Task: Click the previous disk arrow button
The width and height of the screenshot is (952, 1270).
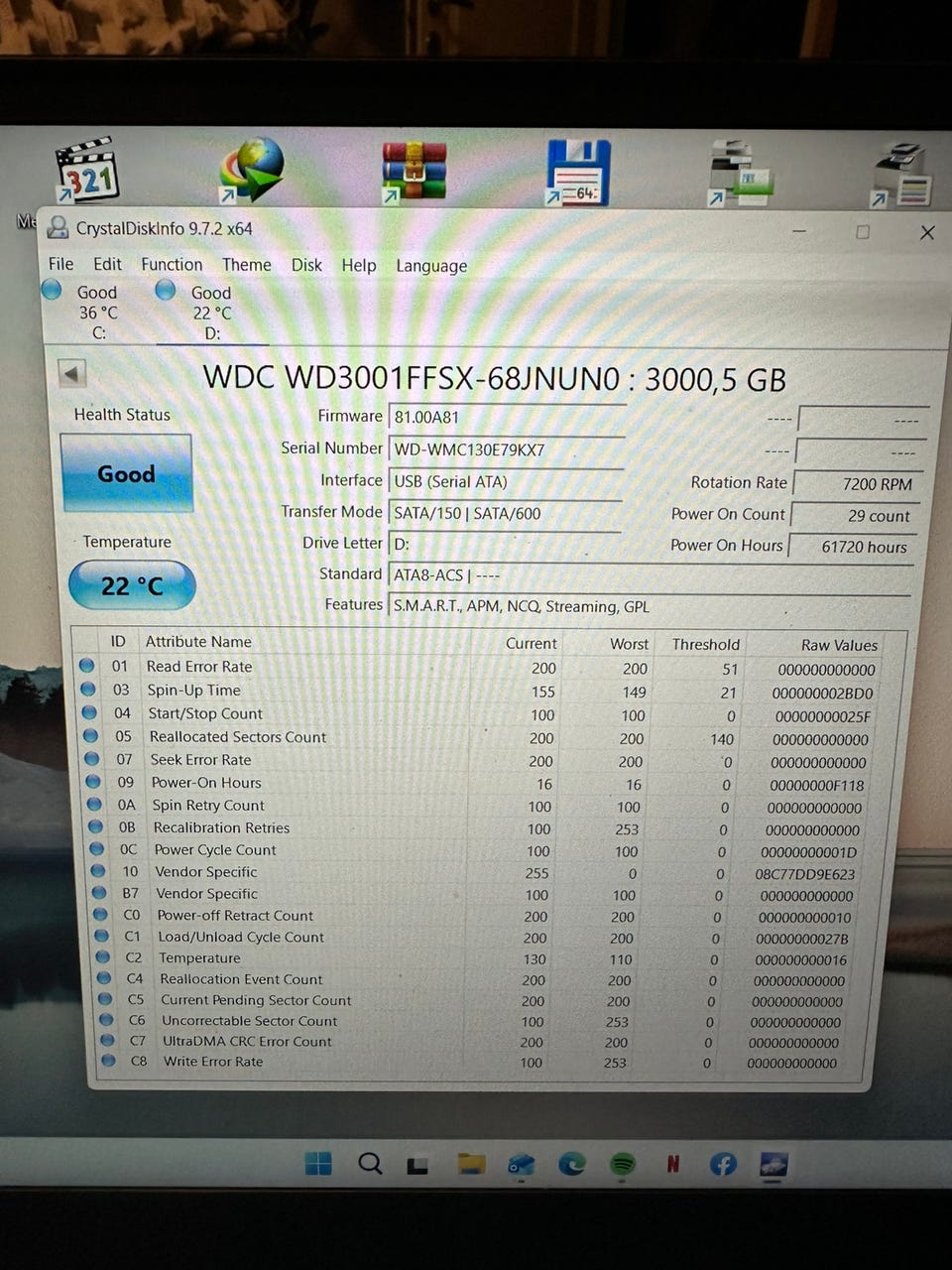Action: click(72, 374)
